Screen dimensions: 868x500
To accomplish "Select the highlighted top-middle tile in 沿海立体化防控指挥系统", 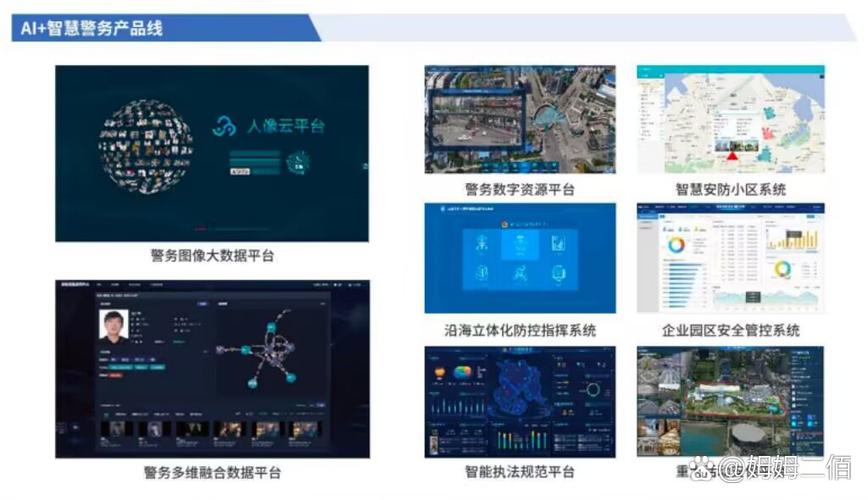I will point(520,245).
